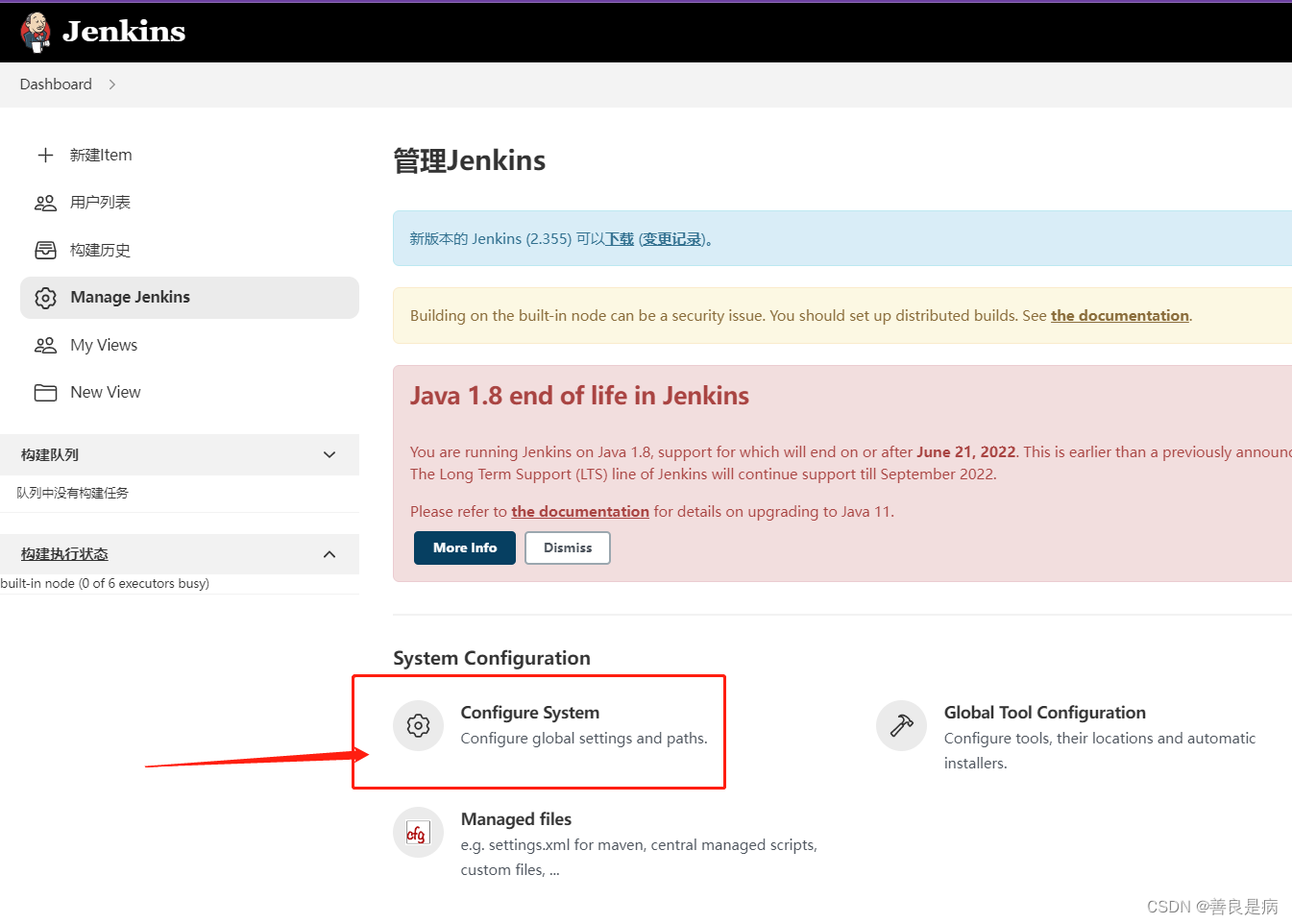Open the documentation link for Java 11 upgrade
The width and height of the screenshot is (1292, 924).
click(580, 511)
